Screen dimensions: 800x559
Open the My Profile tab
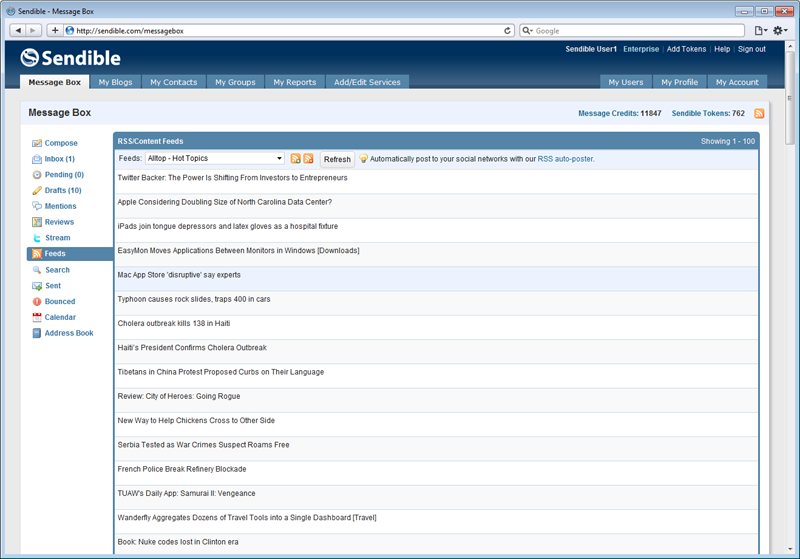[x=680, y=82]
